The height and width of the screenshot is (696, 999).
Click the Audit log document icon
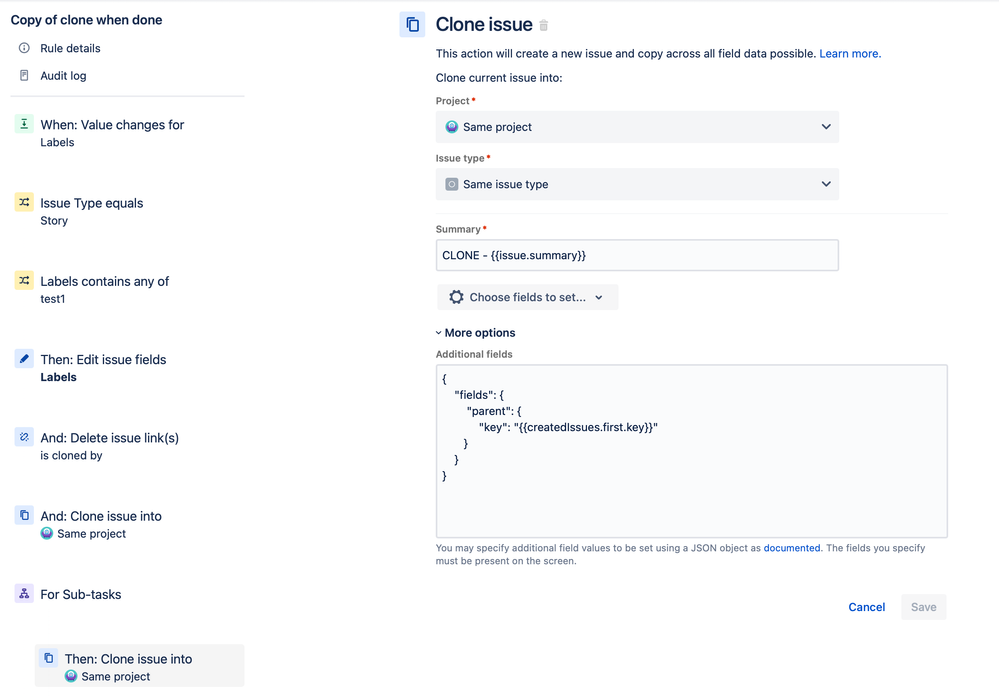(24, 75)
